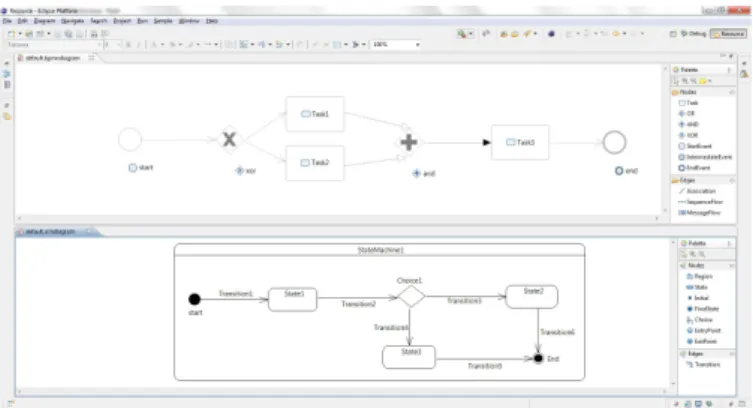Select the XOR gateway palette tool
The height and width of the screenshot is (408, 753).
[x=688, y=135]
